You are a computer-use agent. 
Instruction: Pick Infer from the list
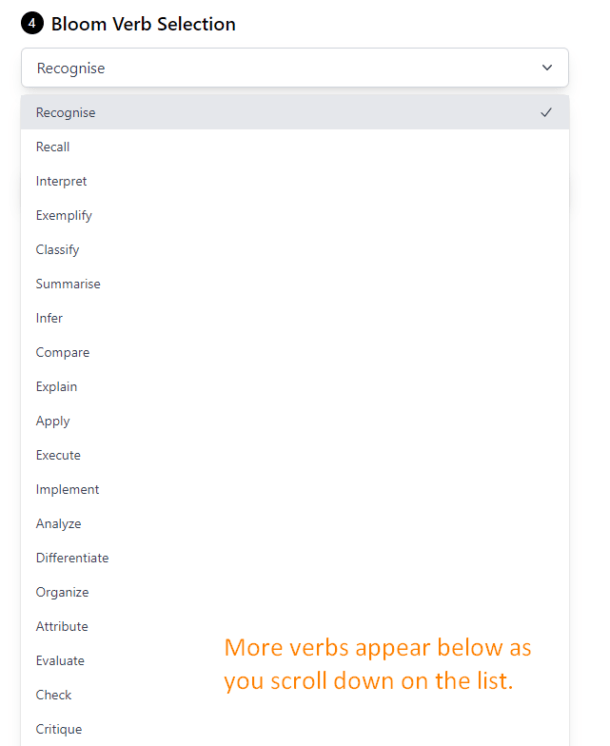(x=49, y=318)
